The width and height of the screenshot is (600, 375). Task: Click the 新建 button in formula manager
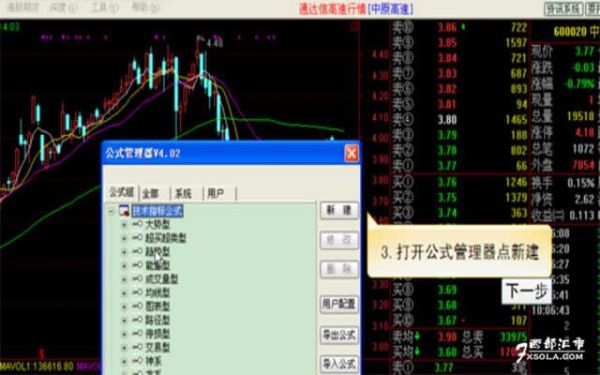pyautogui.click(x=339, y=210)
